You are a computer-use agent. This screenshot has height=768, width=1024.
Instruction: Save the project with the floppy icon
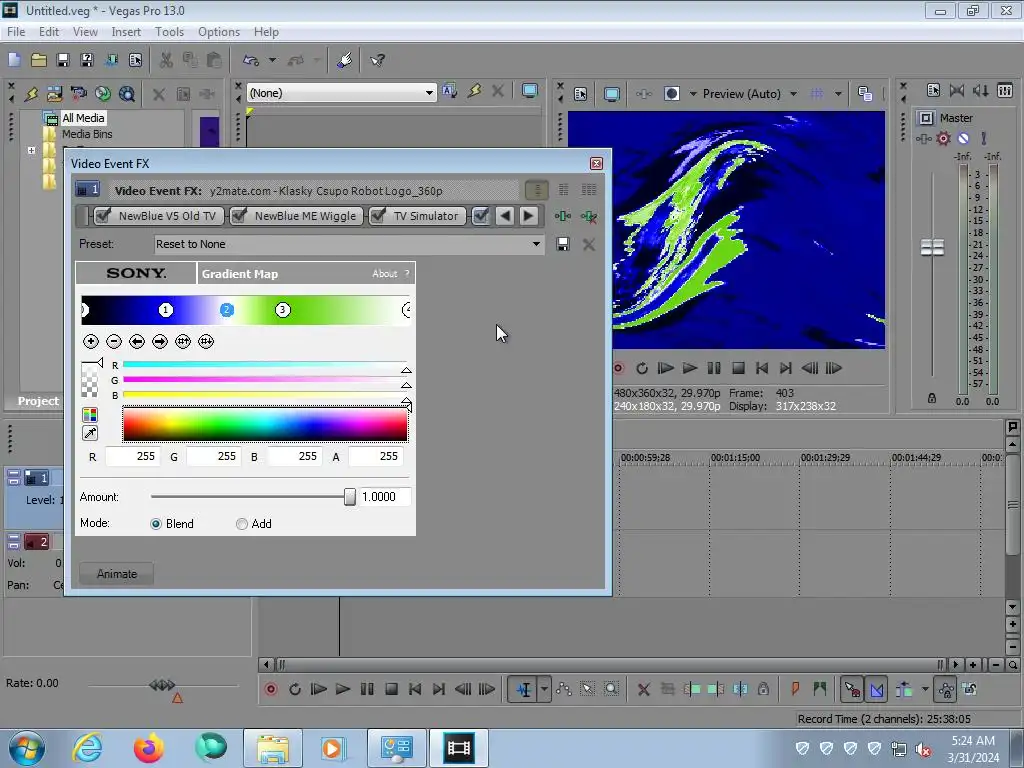coord(63,60)
